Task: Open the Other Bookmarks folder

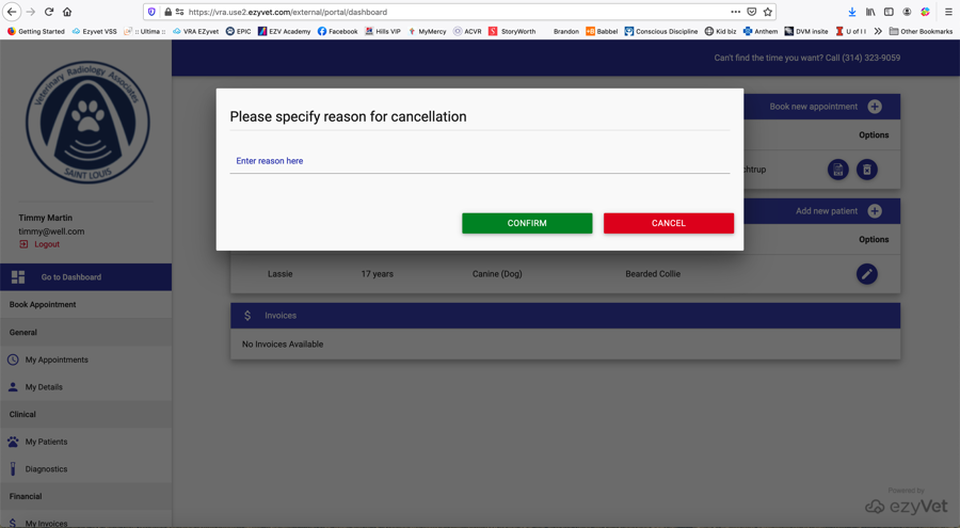Action: click(920, 31)
